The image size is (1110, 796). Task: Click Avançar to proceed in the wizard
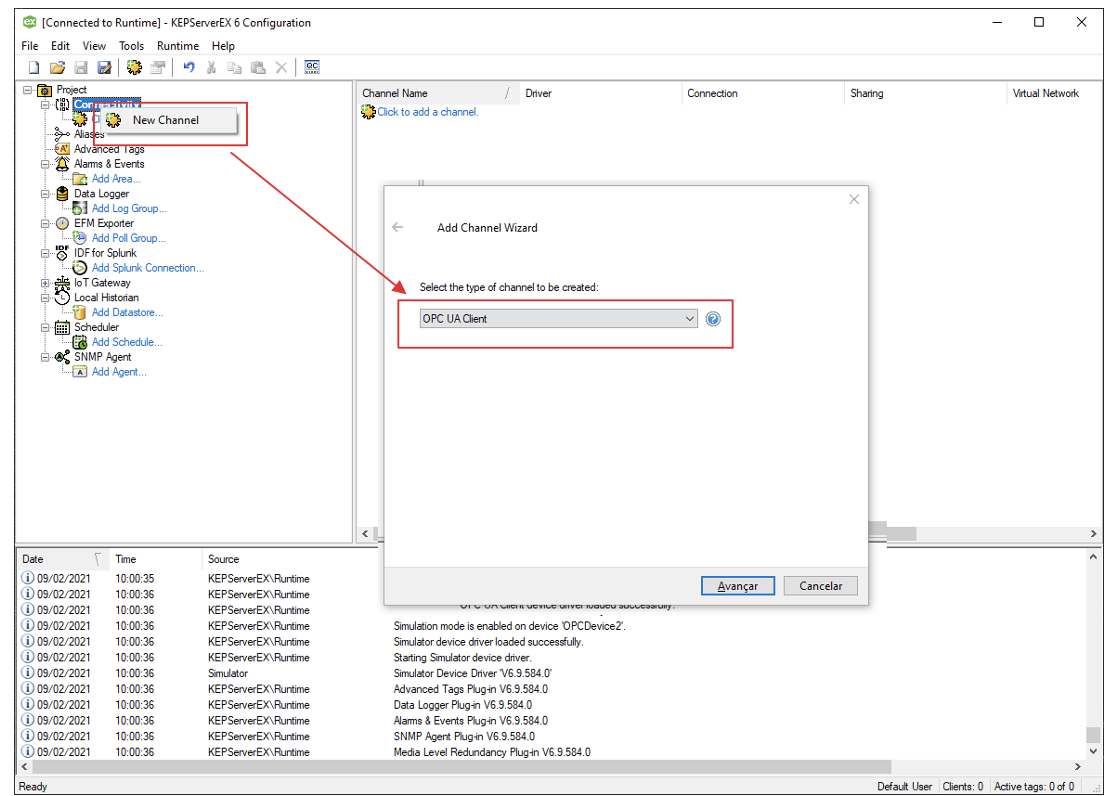[738, 586]
